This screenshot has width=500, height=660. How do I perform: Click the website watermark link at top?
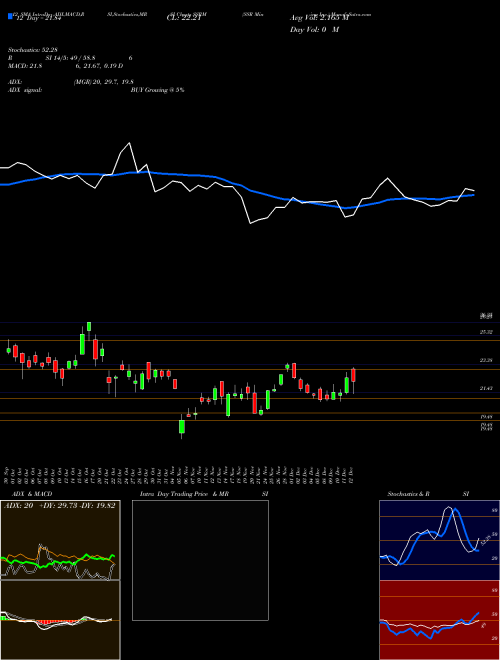(x=339, y=14)
